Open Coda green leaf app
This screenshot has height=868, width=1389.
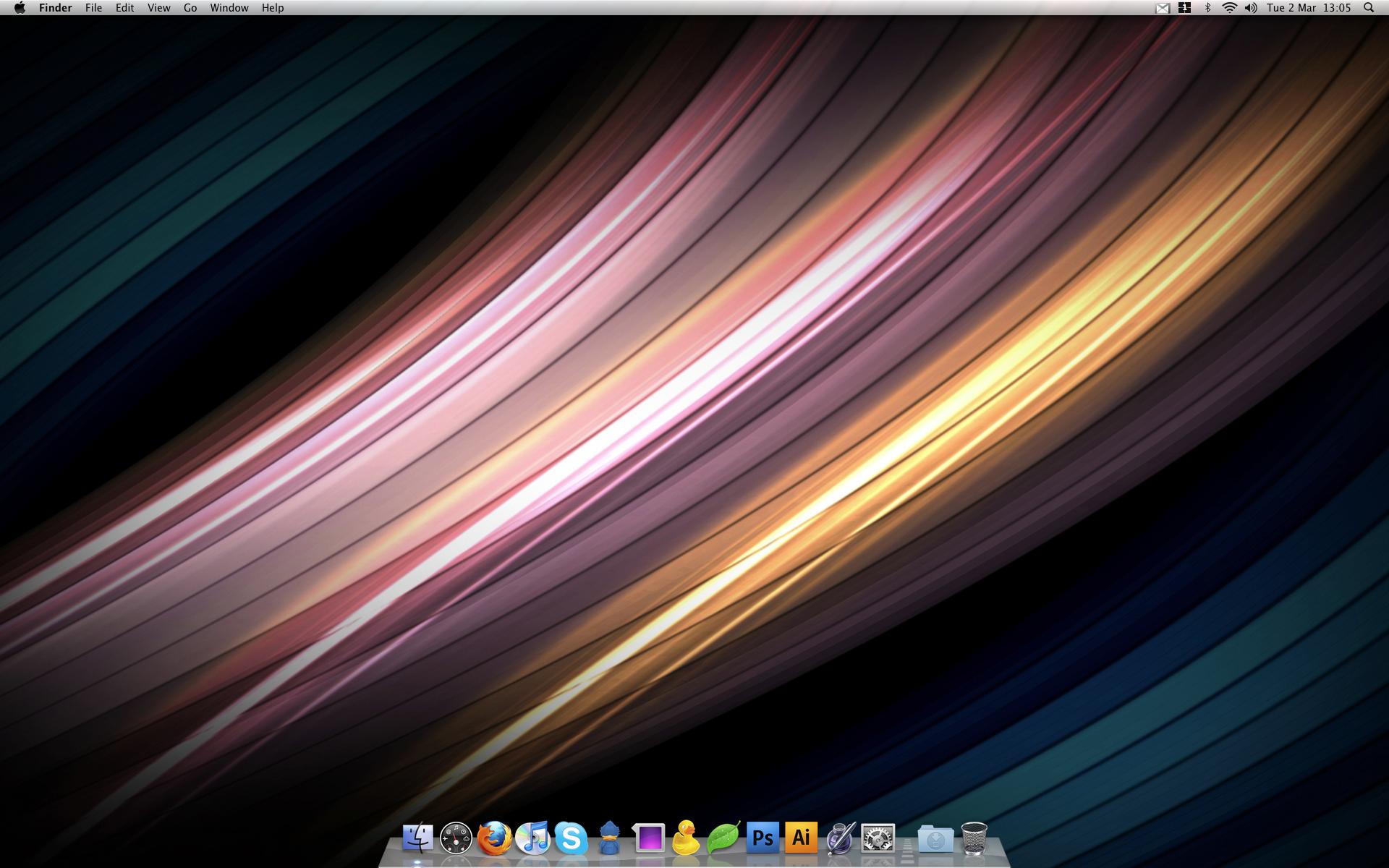coord(723,838)
